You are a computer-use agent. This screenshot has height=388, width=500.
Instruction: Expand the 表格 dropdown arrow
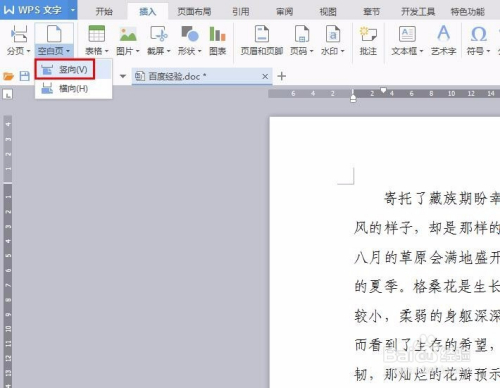107,51
